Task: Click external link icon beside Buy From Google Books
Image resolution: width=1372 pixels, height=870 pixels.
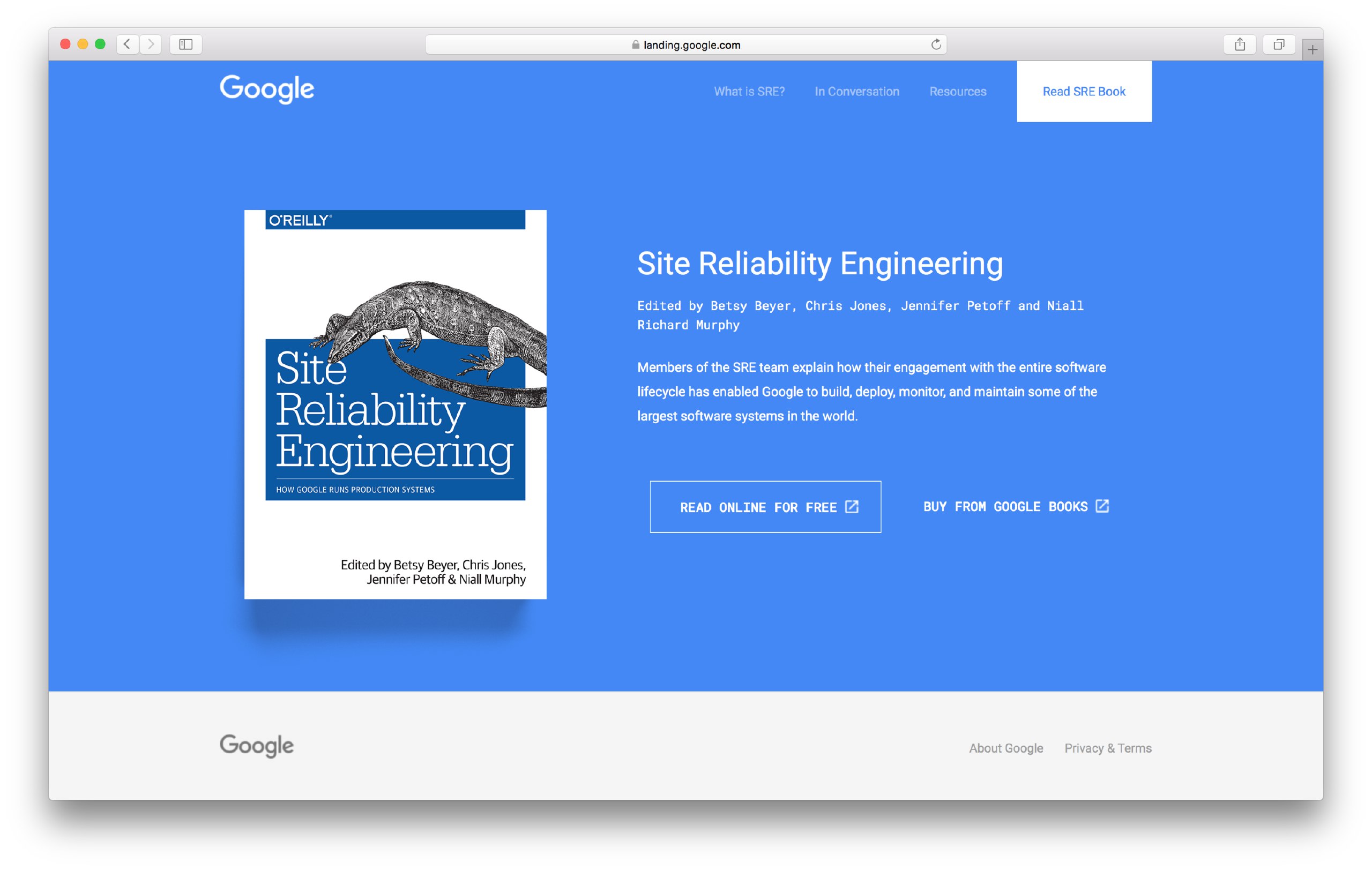Action: coord(1102,506)
